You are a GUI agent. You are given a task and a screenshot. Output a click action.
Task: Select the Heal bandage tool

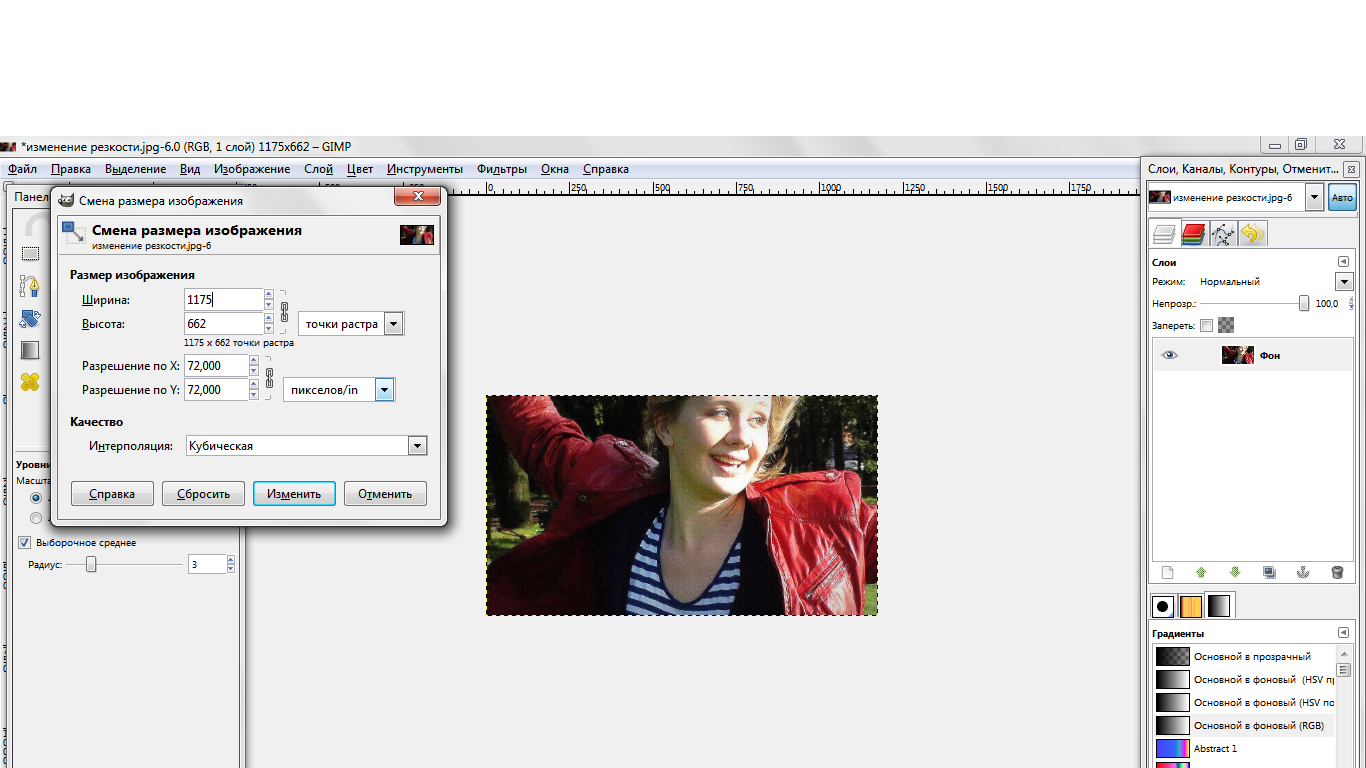point(30,382)
